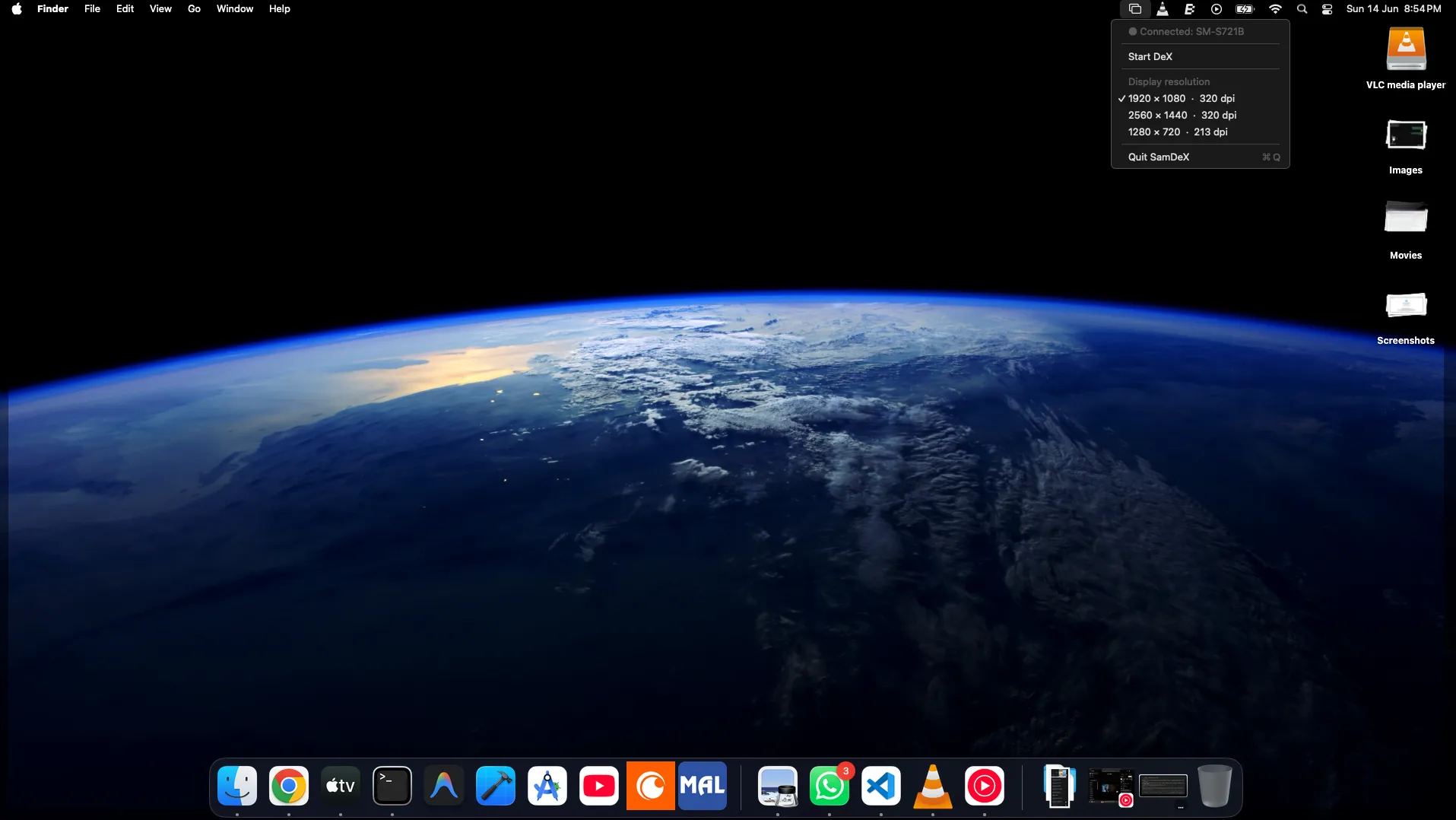Open the Go menu
Screen dimensions: 1456x820
click(194, 9)
